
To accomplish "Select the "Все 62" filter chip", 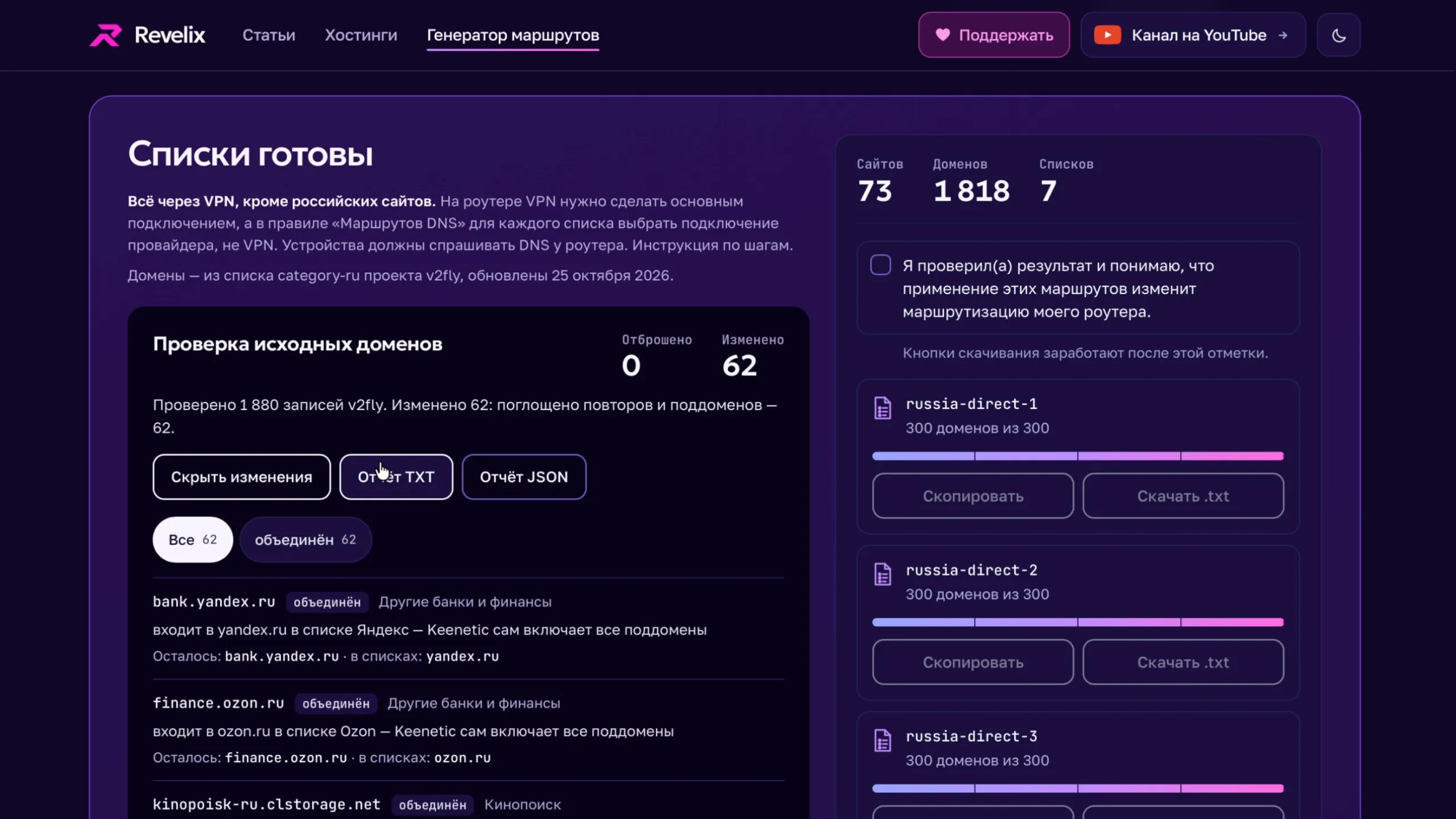I will pyautogui.click(x=193, y=539).
